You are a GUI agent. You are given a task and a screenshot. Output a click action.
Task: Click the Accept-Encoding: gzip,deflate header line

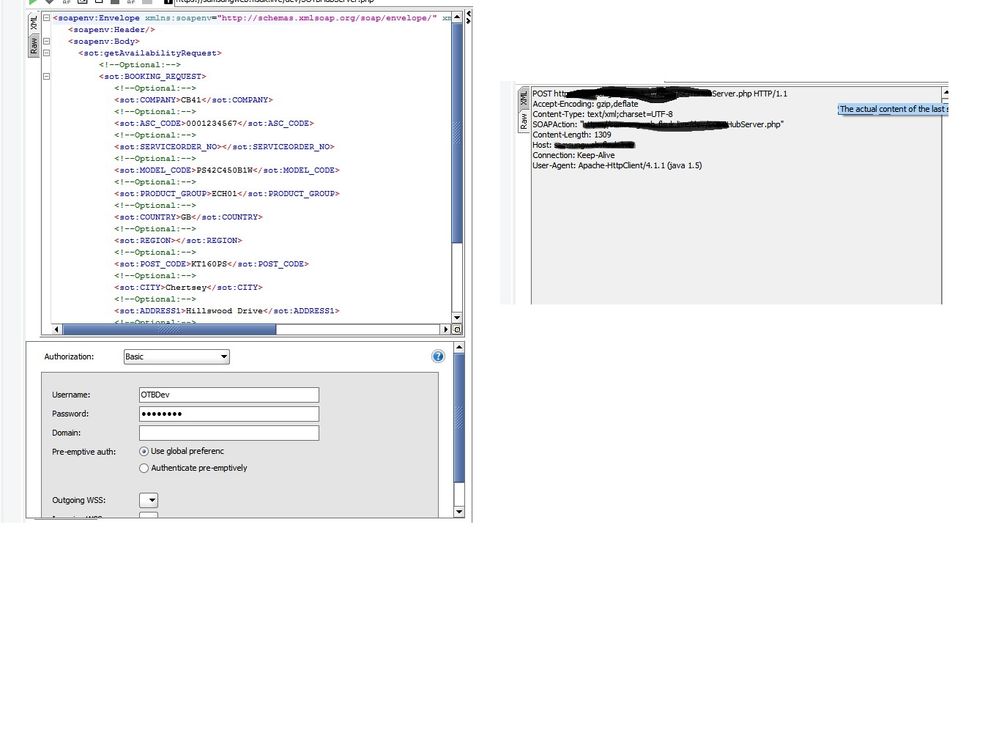point(585,104)
